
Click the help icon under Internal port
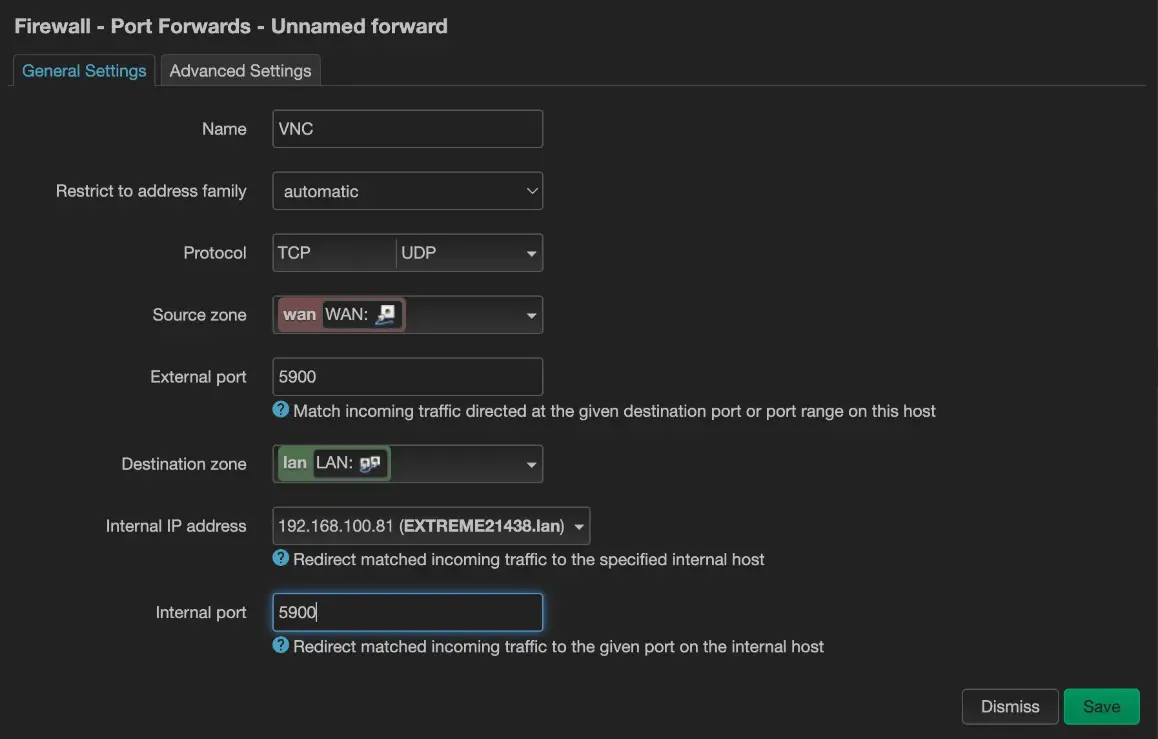pyautogui.click(x=281, y=646)
